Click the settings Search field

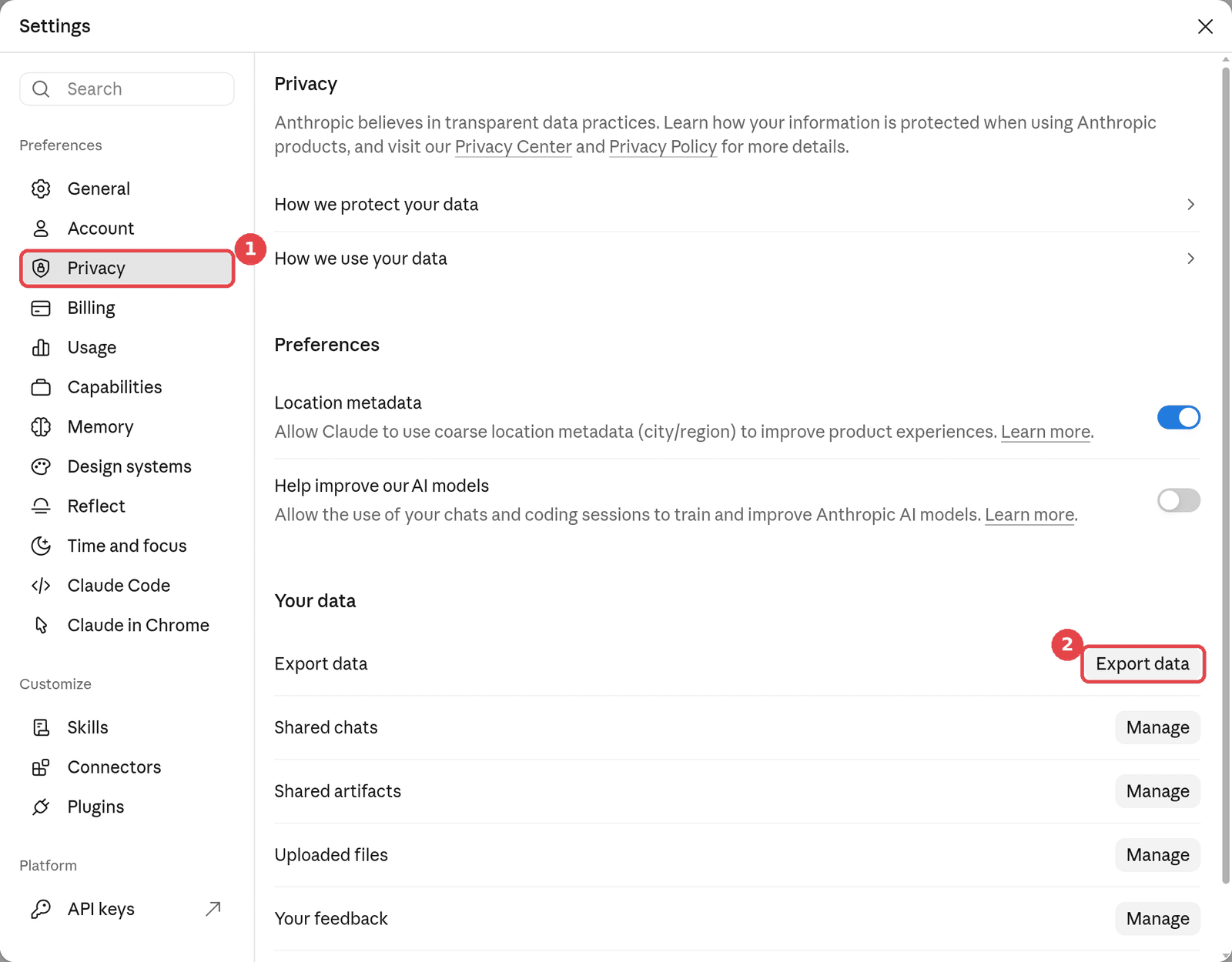127,89
